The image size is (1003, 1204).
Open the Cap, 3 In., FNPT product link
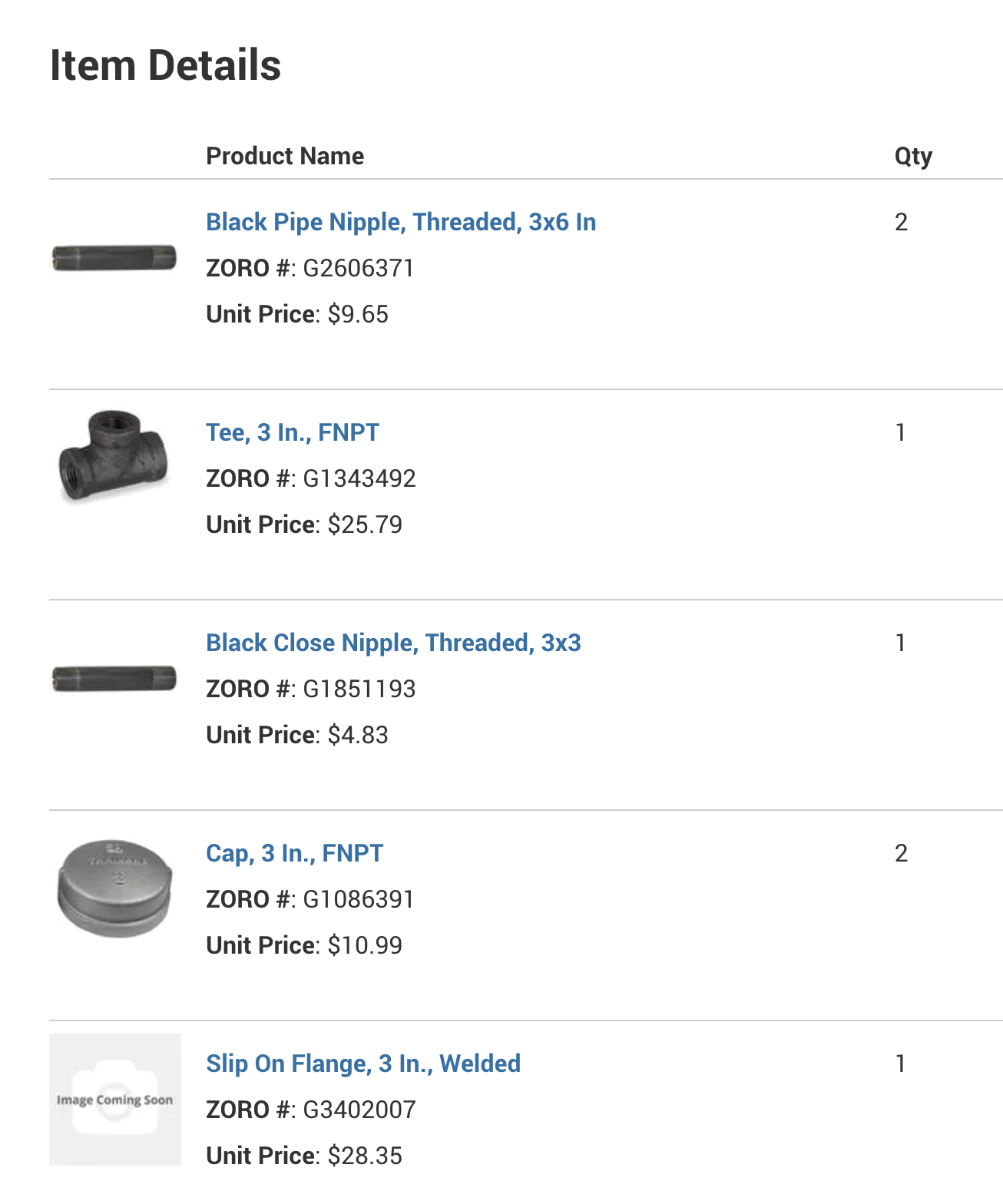point(294,853)
